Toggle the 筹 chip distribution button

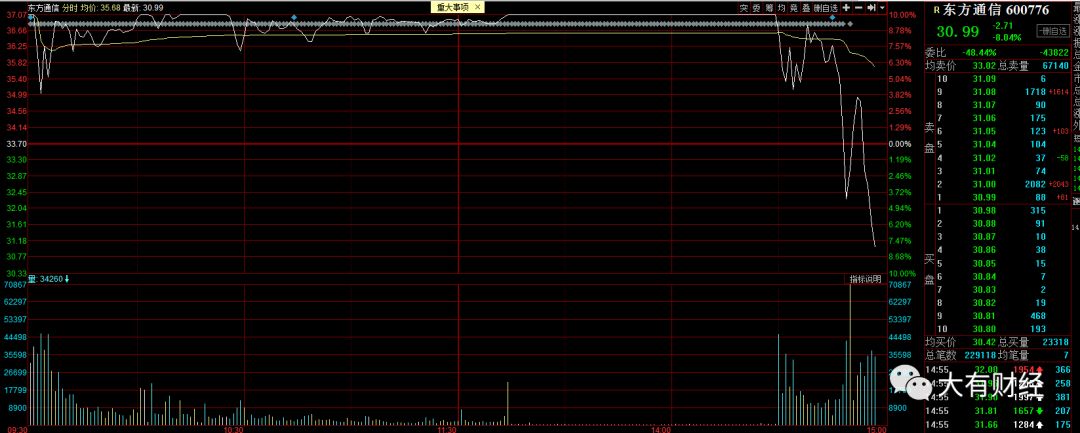768,7
